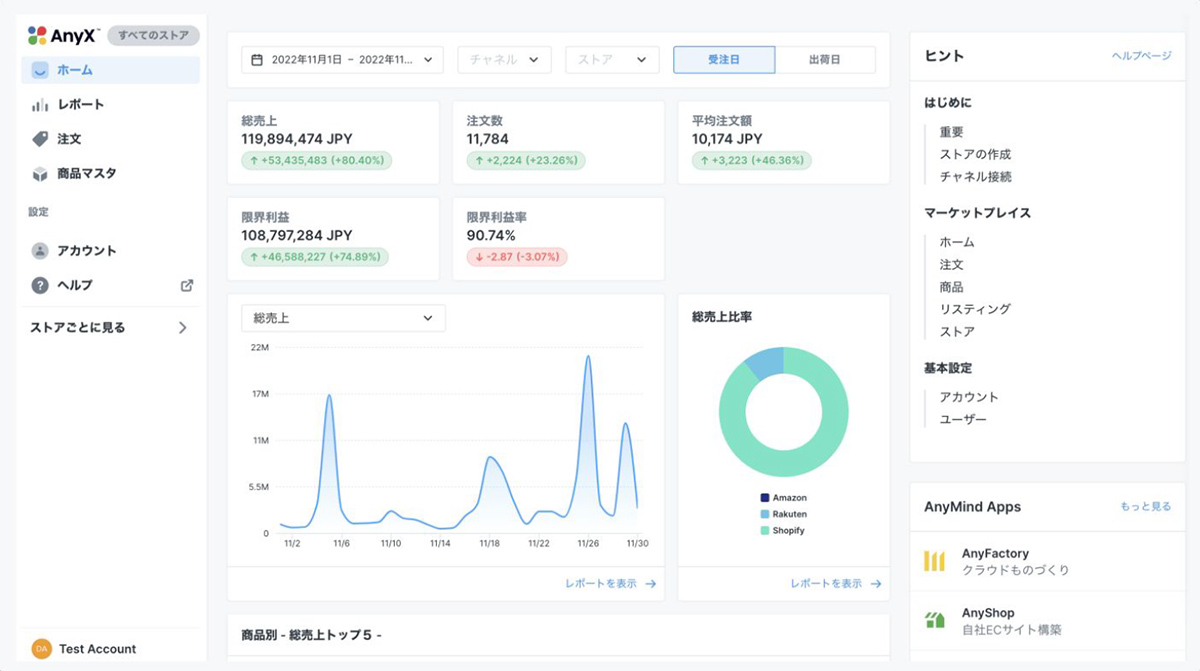Screen dimensions: 1200x671
Task: Click the 限界利益率 90.74% card
Action: point(558,239)
